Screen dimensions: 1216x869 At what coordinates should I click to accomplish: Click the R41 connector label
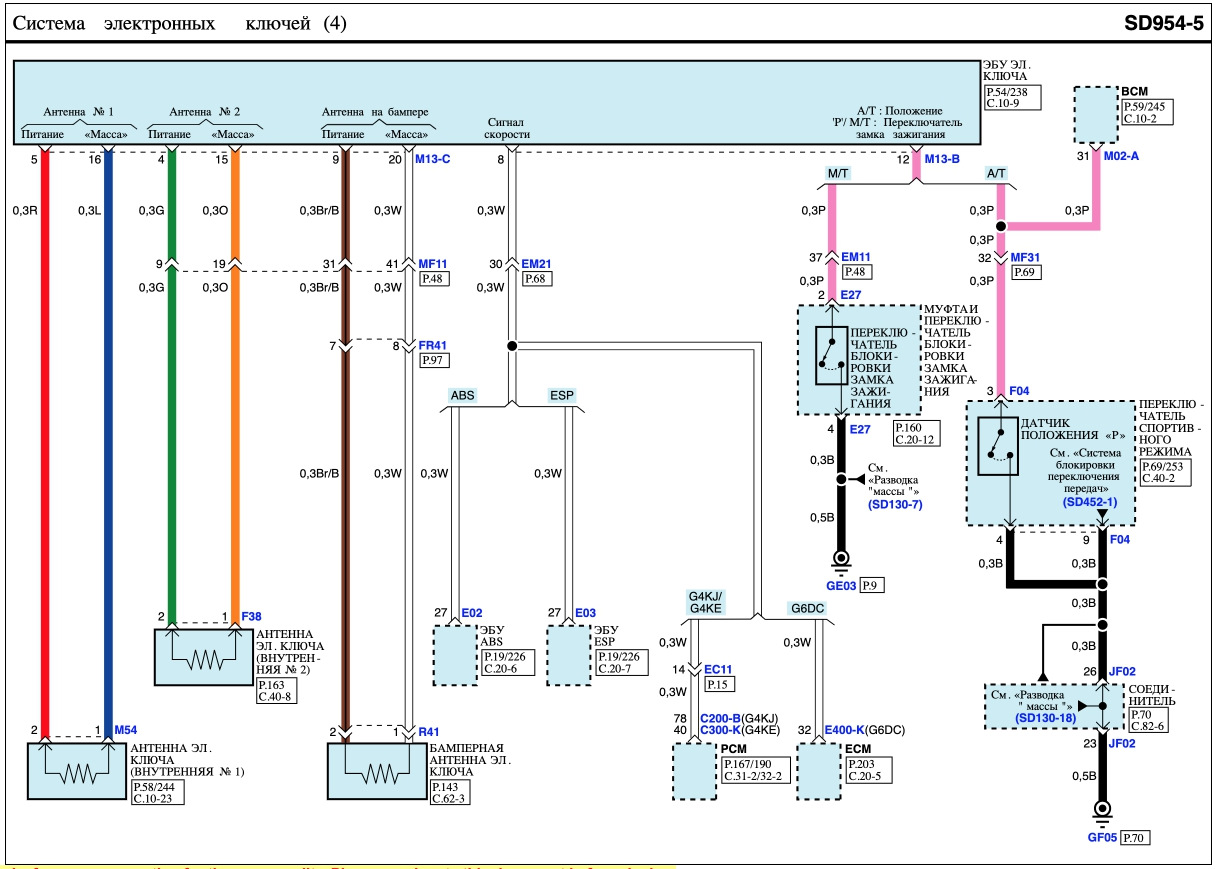426,731
